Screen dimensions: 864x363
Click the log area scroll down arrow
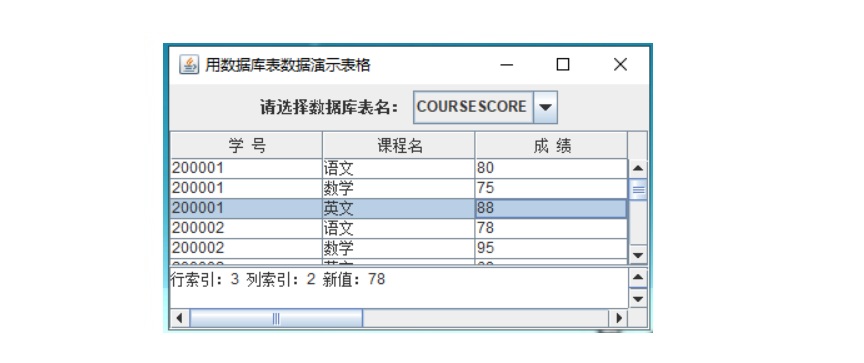[x=638, y=299]
